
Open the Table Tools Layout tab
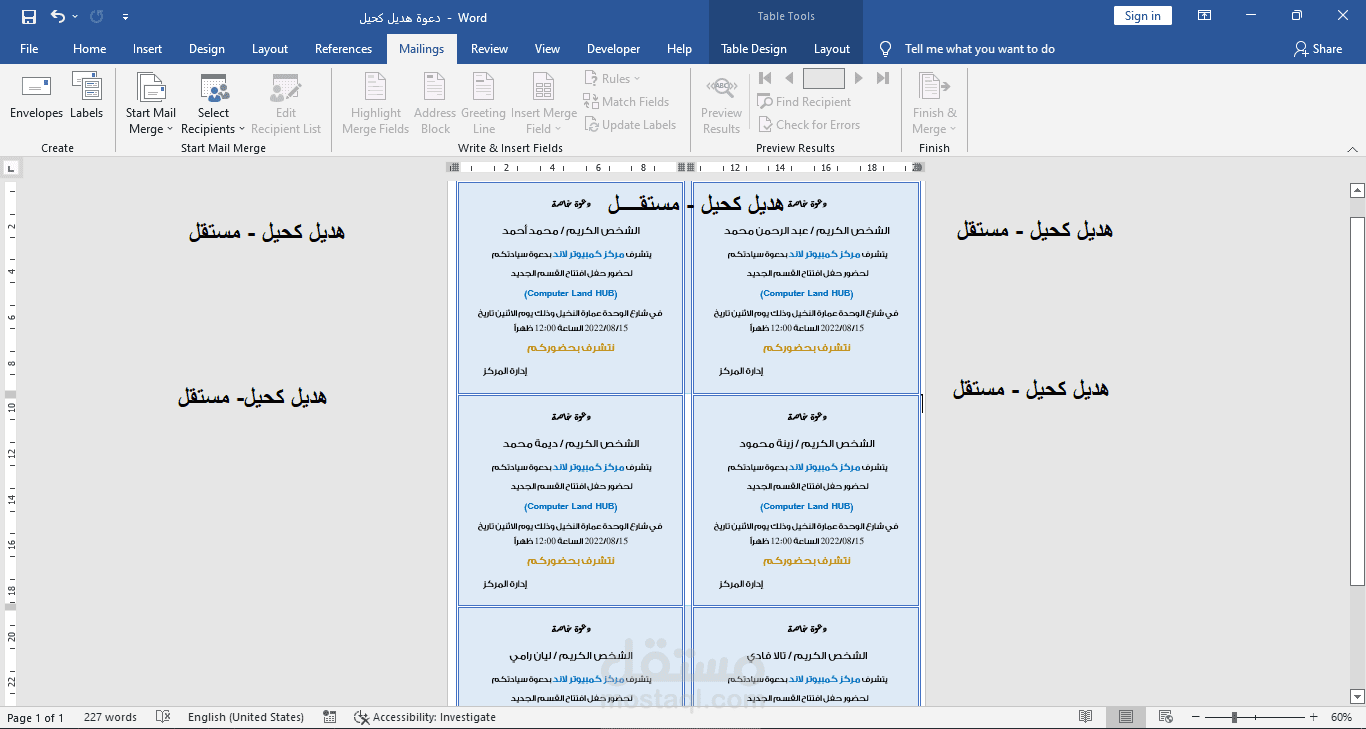coord(832,48)
